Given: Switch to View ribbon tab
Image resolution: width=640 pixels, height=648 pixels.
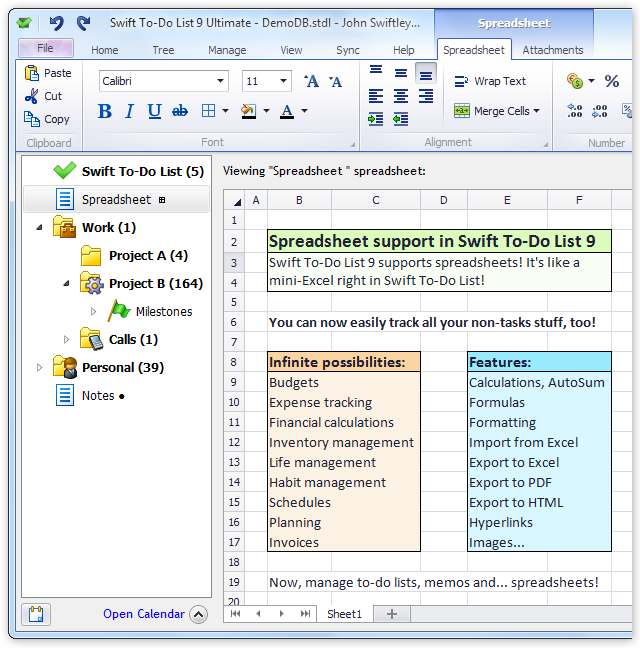Looking at the screenshot, I should pos(291,50).
